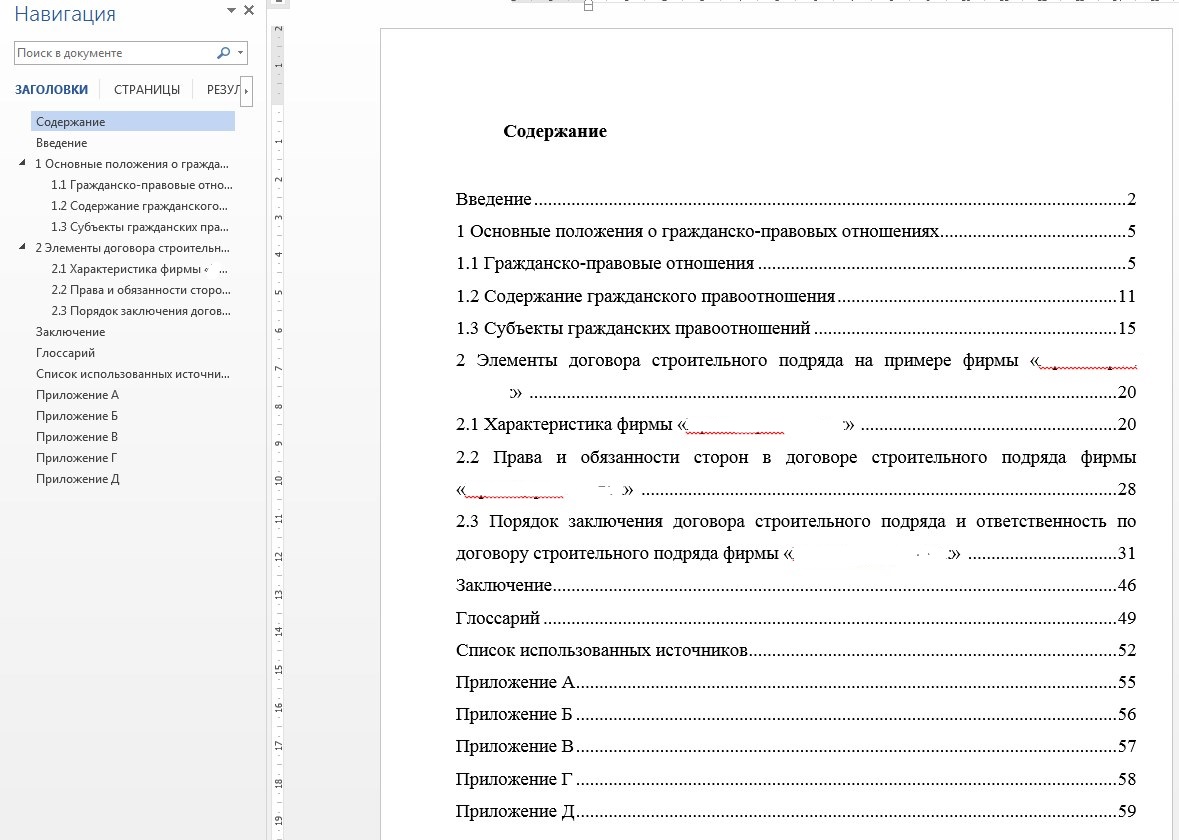Image resolution: width=1179 pixels, height=840 pixels.
Task: Go to 1.2 Содержание гражданского... heading
Action: click(139, 206)
